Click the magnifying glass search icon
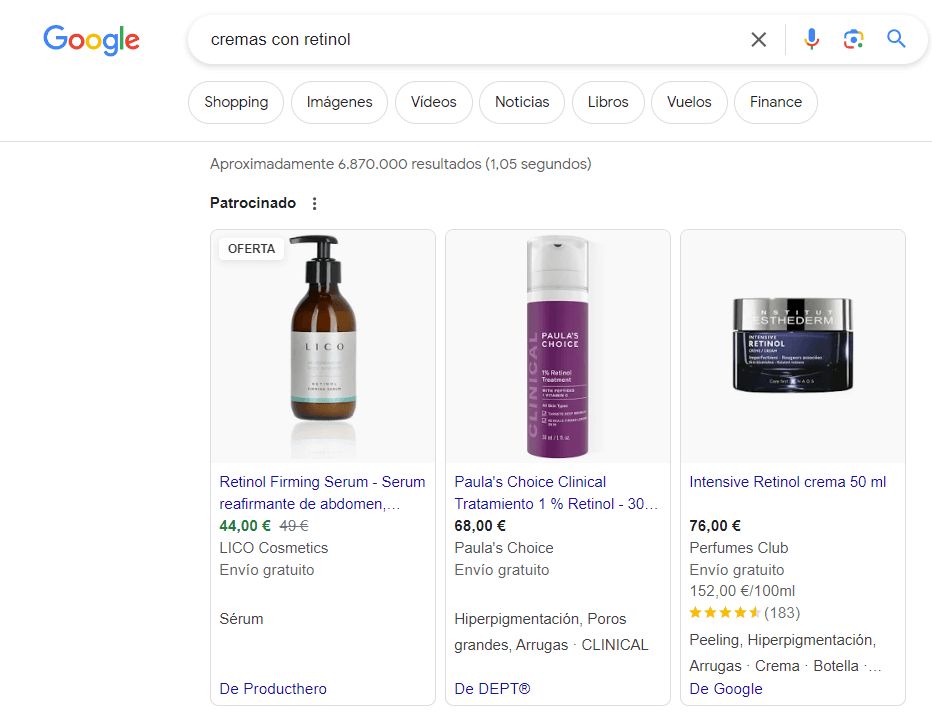 [896, 39]
